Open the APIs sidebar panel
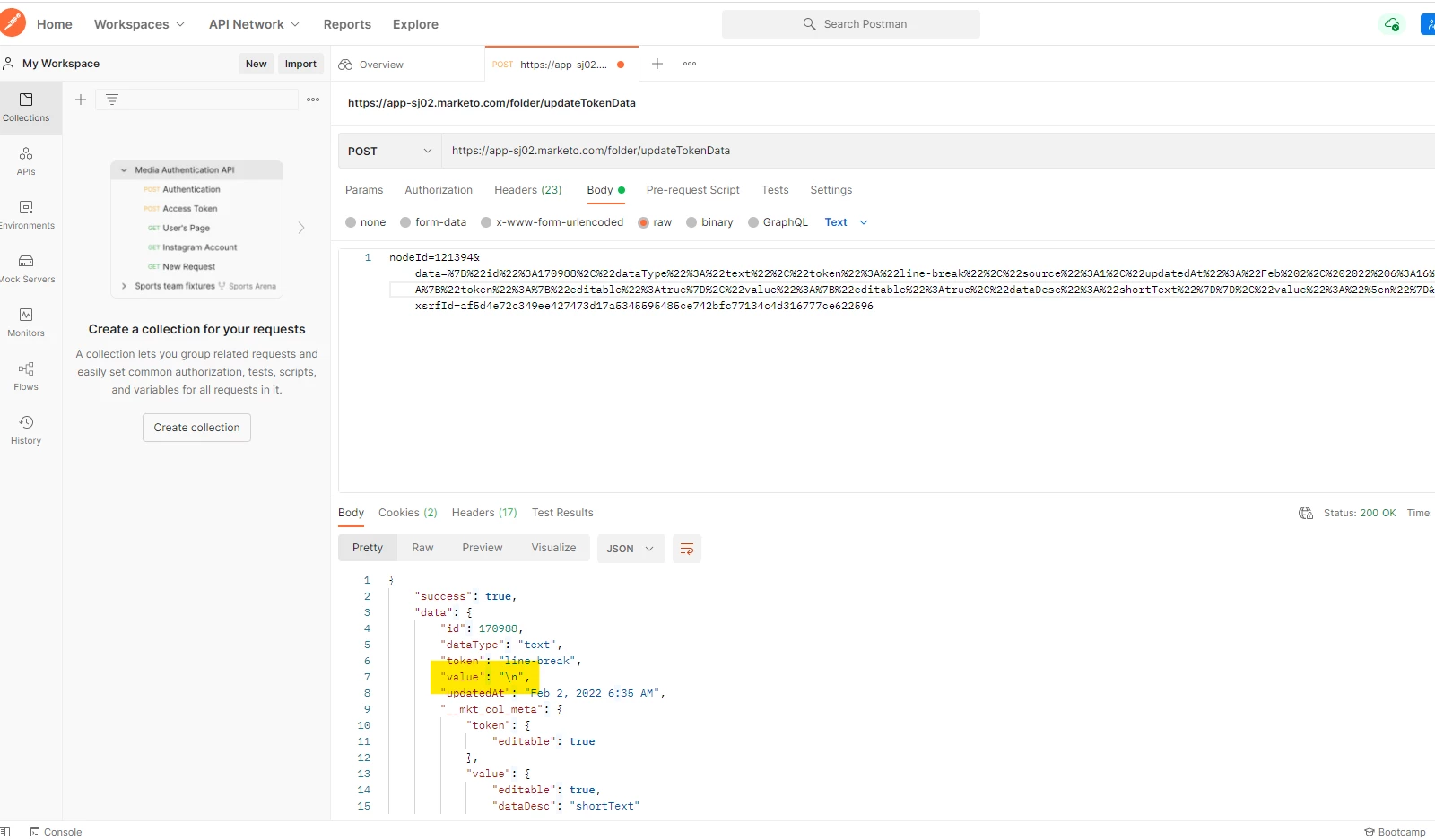Image resolution: width=1435 pixels, height=840 pixels. point(26,161)
